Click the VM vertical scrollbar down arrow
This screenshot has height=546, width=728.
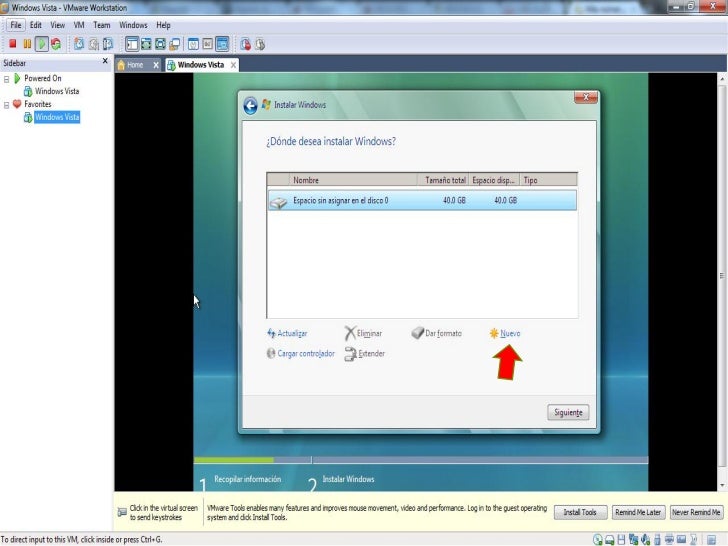tap(722, 485)
